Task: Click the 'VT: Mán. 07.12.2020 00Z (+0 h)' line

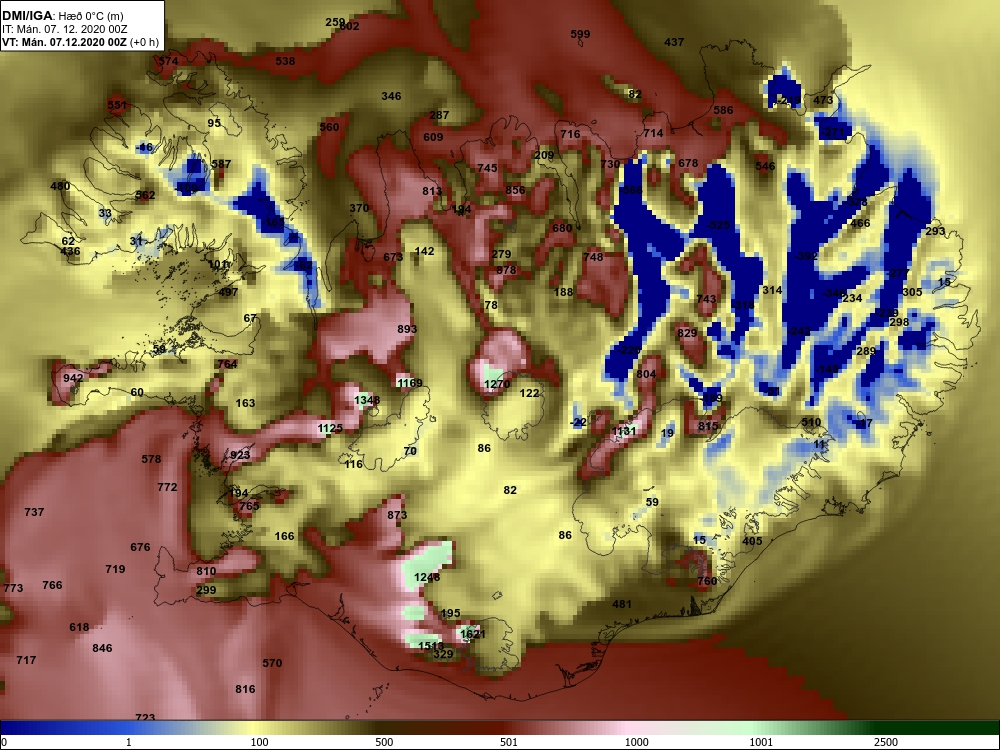Action: [80, 42]
